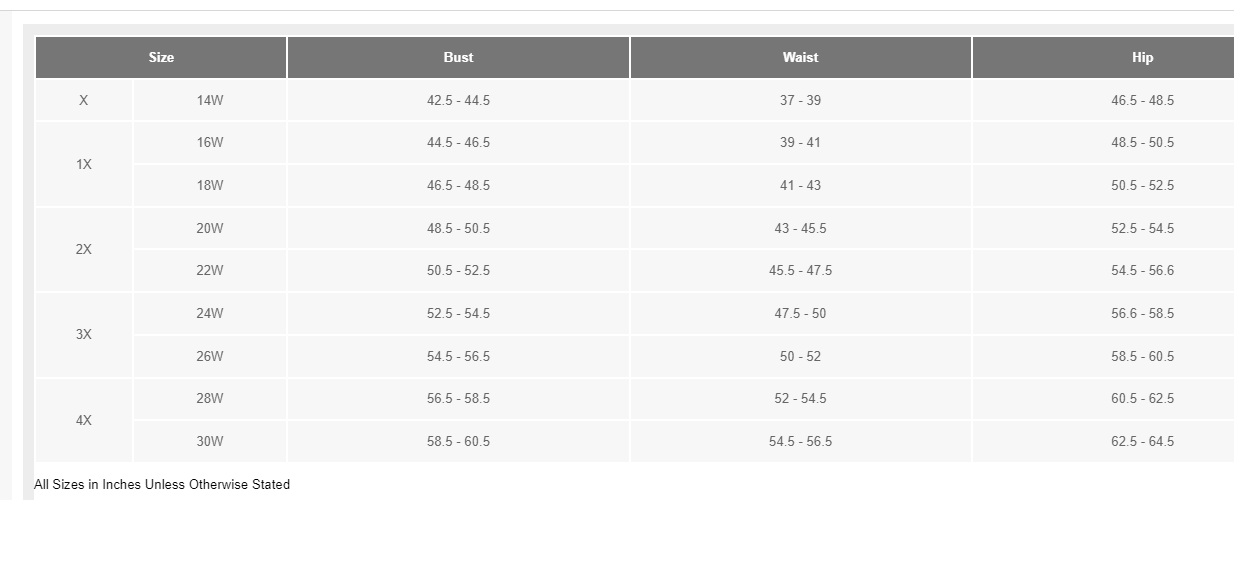Select the 1X size cell
This screenshot has width=1234, height=563.
click(x=84, y=164)
